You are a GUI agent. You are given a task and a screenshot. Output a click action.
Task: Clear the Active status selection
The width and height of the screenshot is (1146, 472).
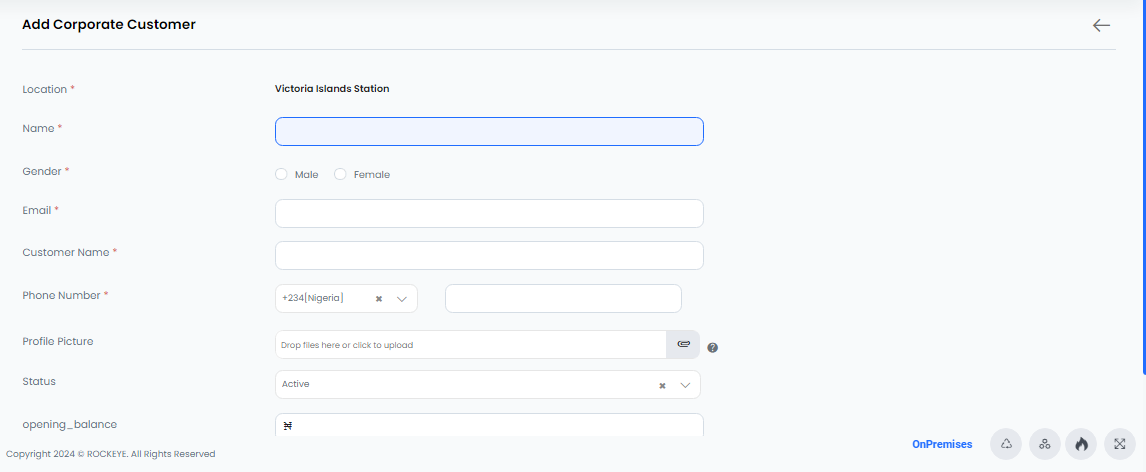[x=662, y=386]
